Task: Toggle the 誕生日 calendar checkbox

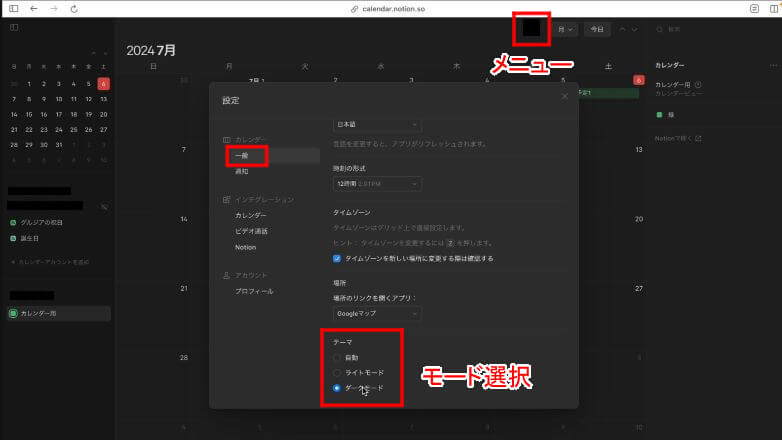Action: coord(13,238)
